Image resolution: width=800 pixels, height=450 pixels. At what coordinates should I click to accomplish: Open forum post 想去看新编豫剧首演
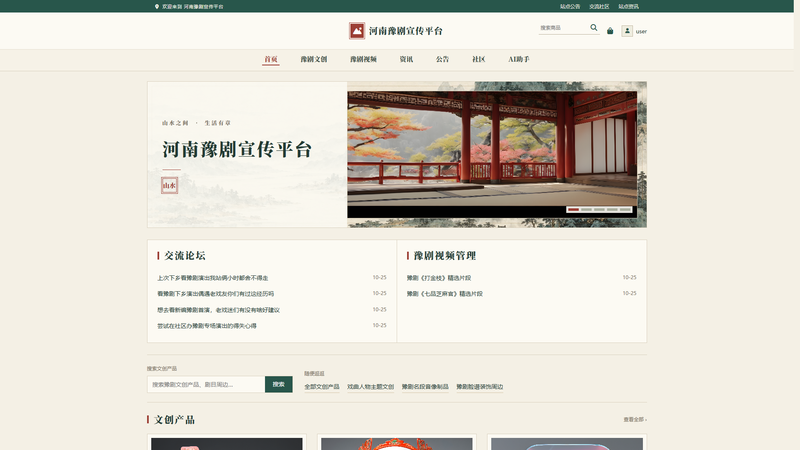point(218,310)
